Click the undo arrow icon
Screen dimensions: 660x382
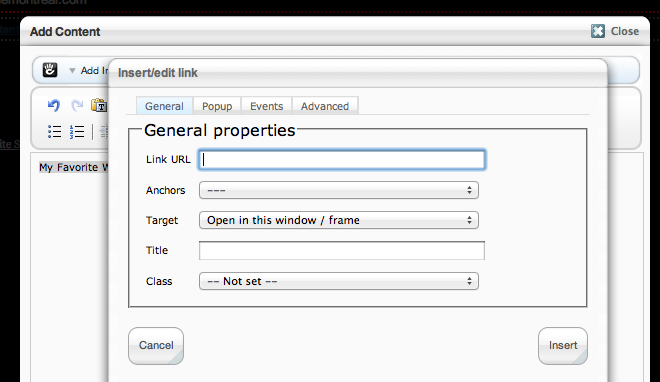[54, 105]
